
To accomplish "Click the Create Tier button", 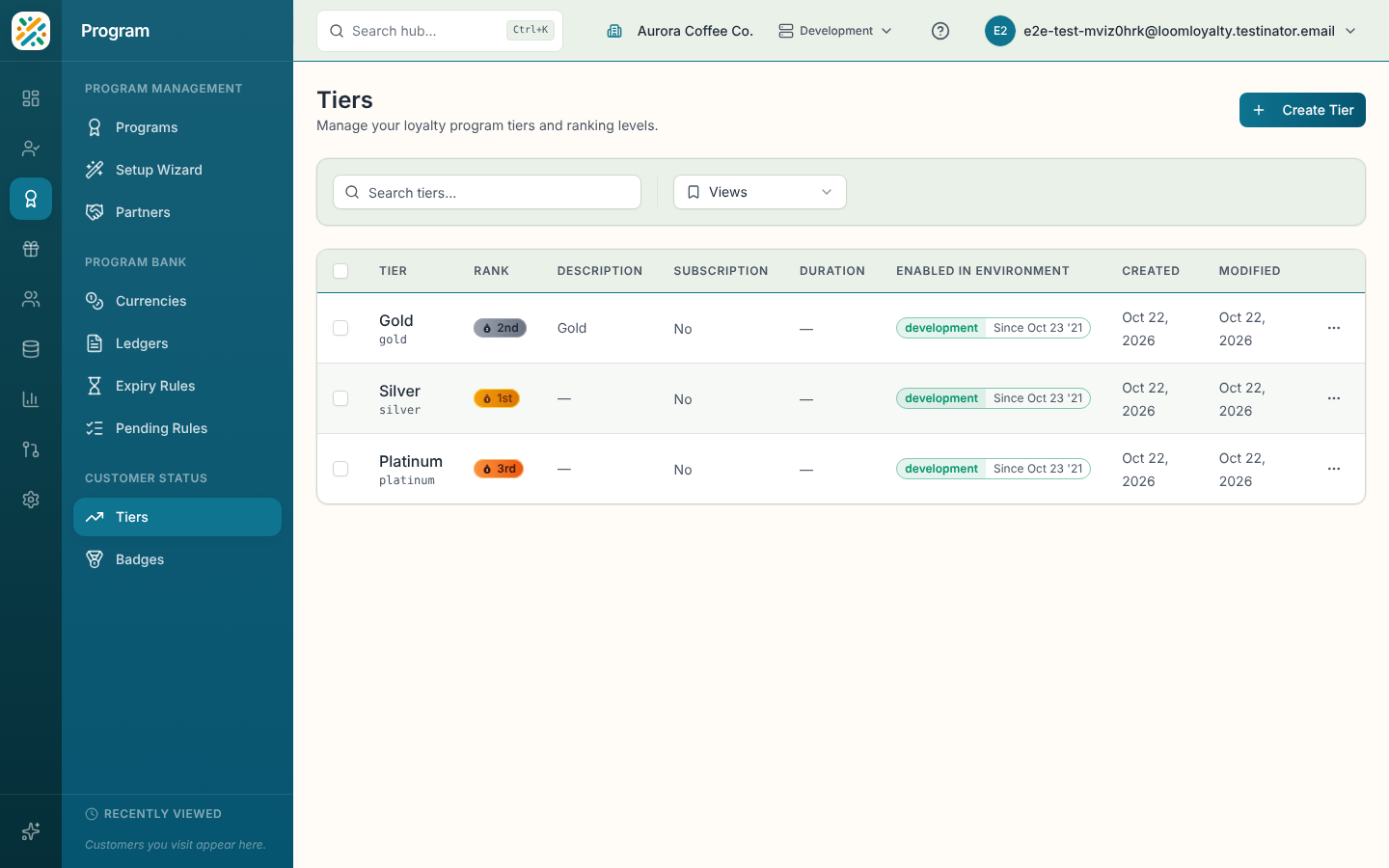I will (x=1302, y=110).
